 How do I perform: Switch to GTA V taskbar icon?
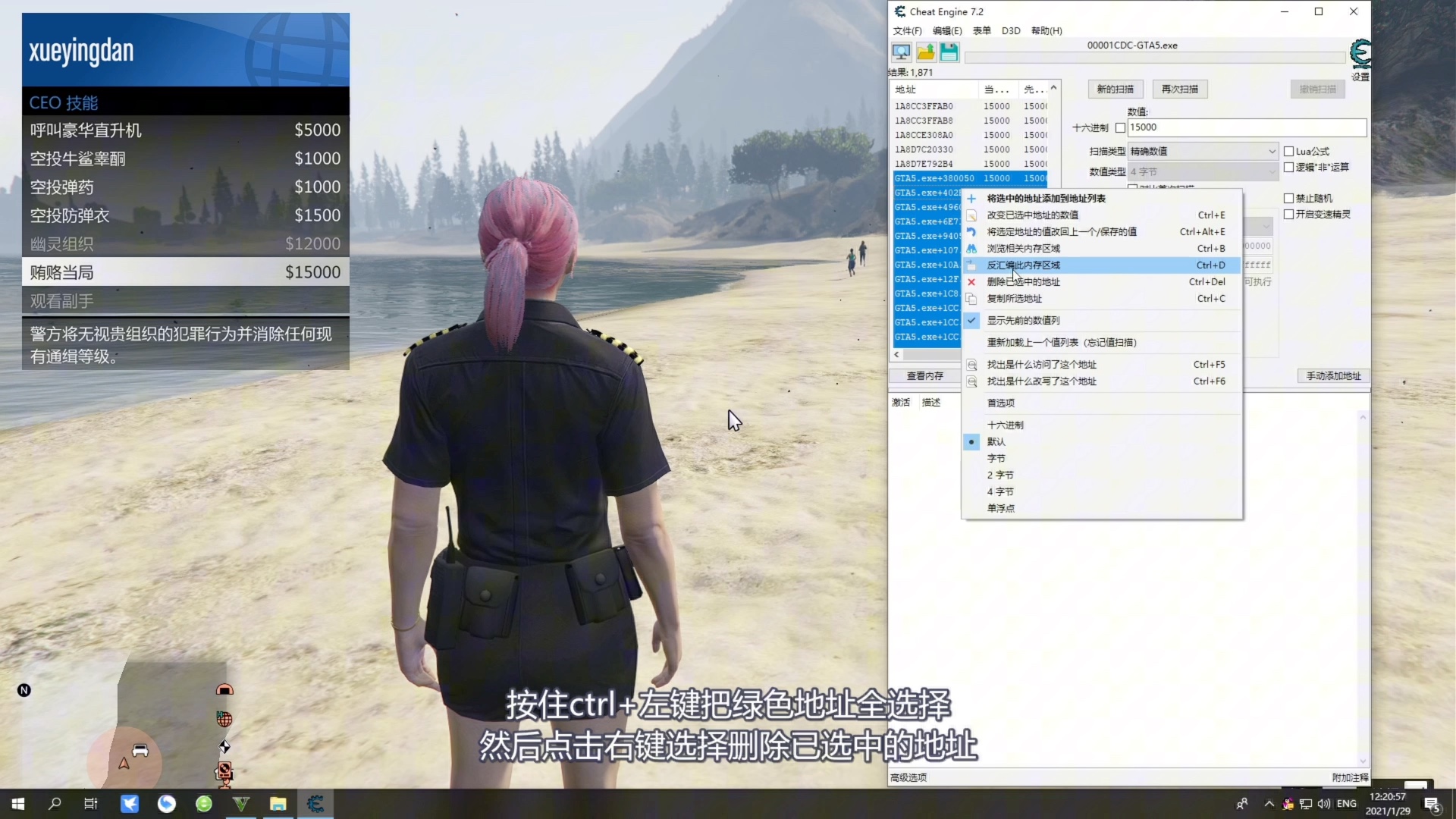(x=241, y=804)
